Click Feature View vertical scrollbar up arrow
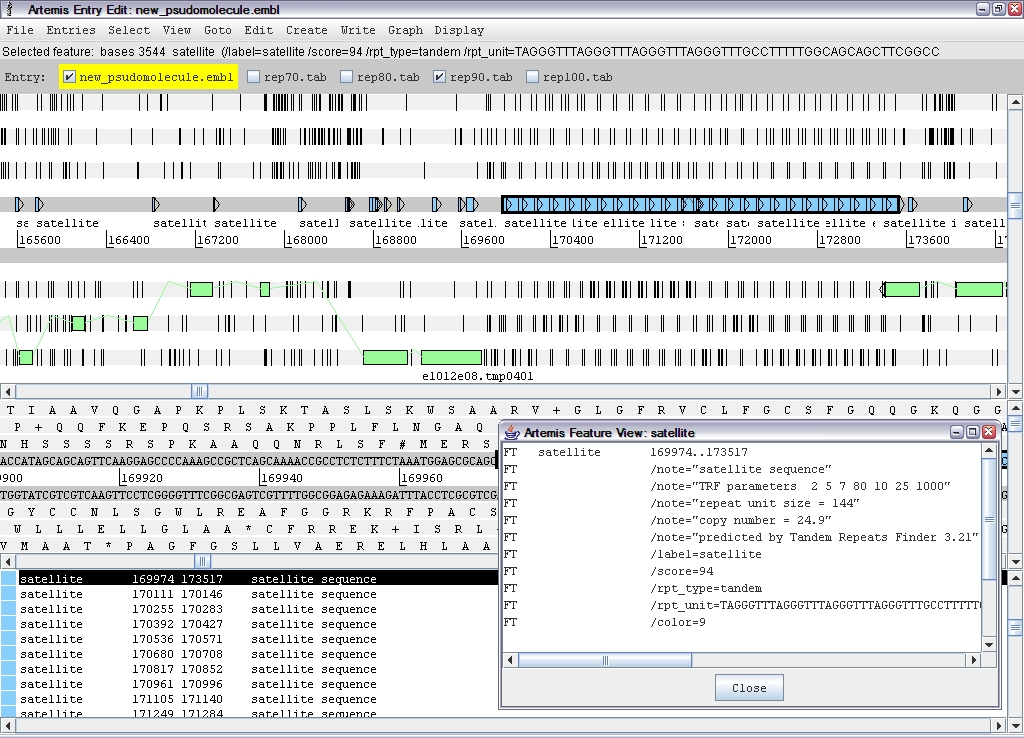Screen dimensions: 1024x738 [x=989, y=451]
